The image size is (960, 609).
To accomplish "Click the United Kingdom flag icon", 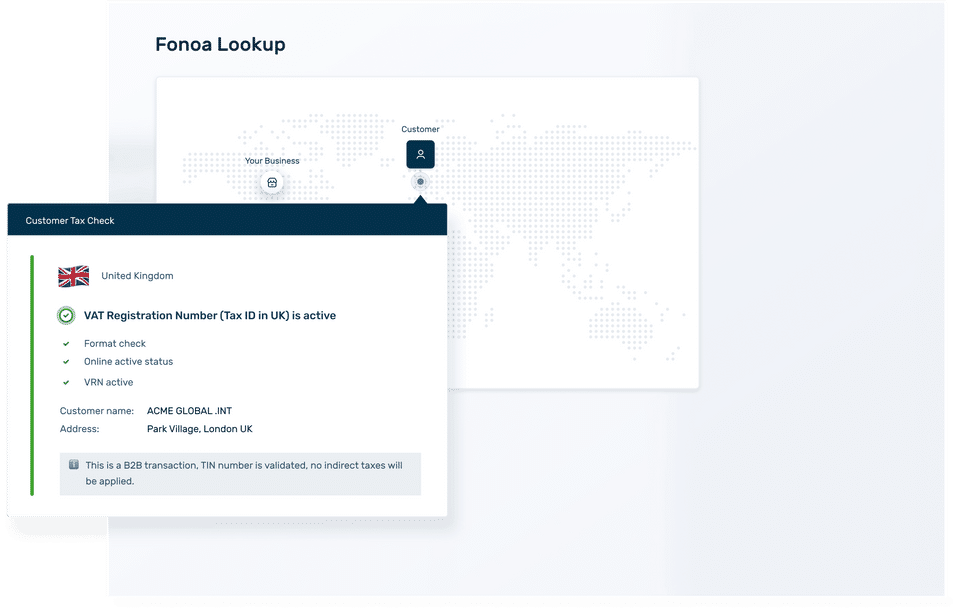I will coord(73,276).
